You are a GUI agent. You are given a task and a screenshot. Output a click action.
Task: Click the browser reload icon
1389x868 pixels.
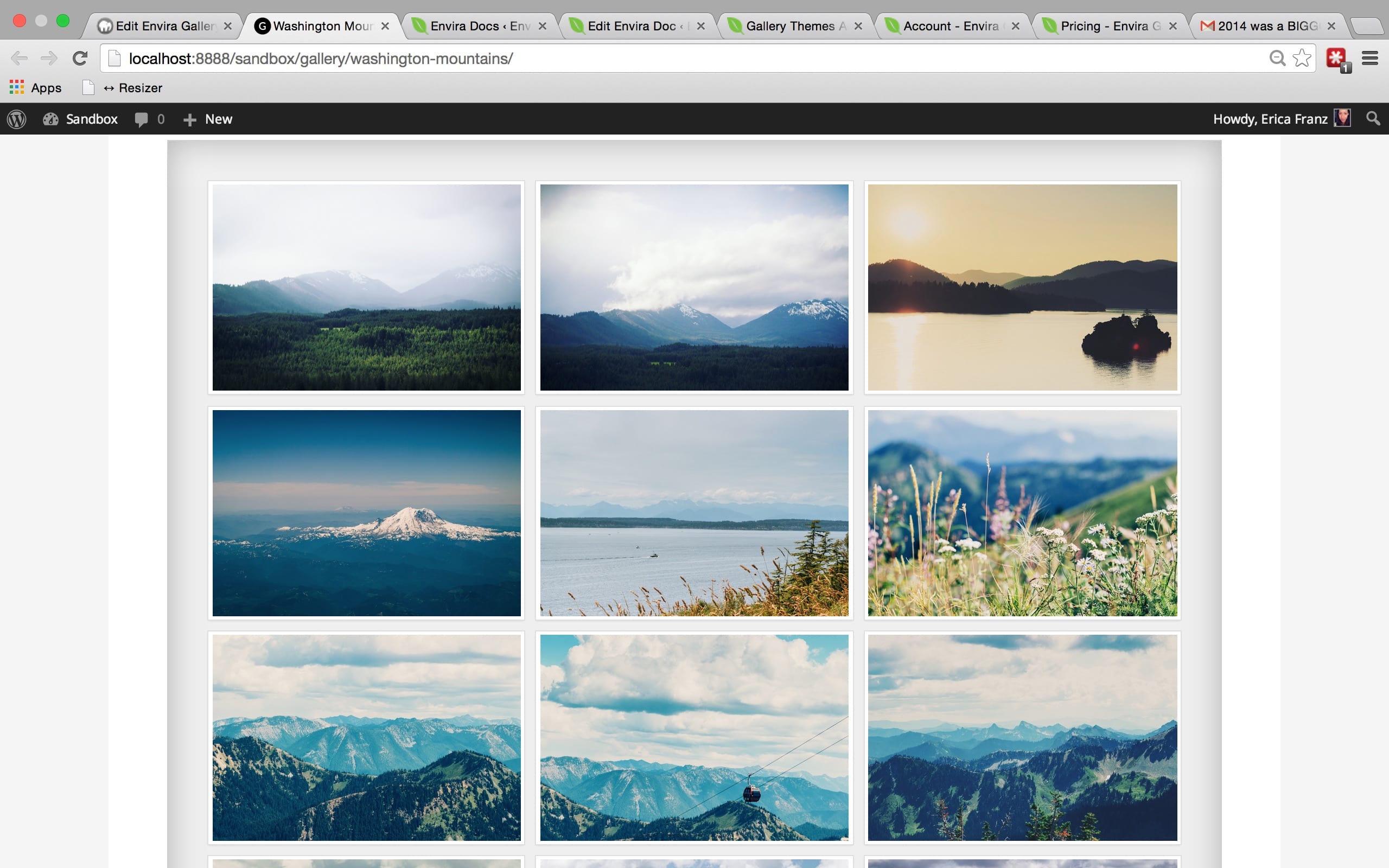pos(80,58)
